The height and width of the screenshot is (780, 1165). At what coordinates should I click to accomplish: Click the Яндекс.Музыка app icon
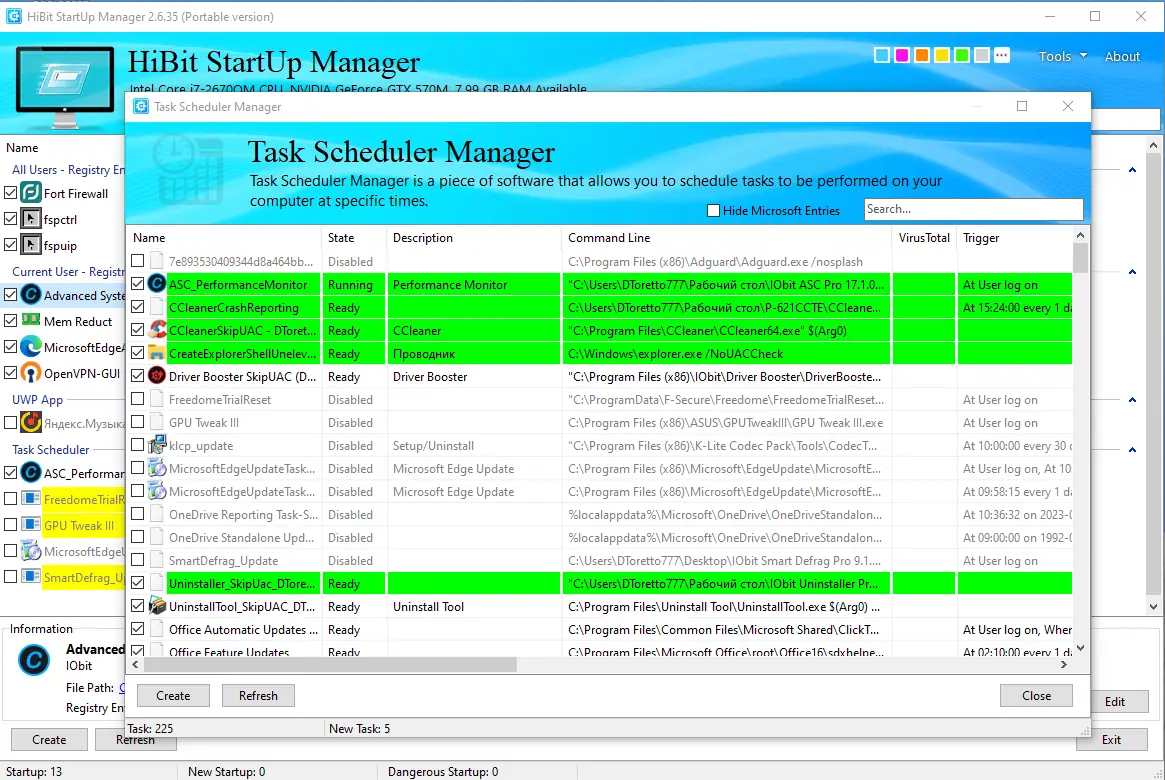pos(30,423)
